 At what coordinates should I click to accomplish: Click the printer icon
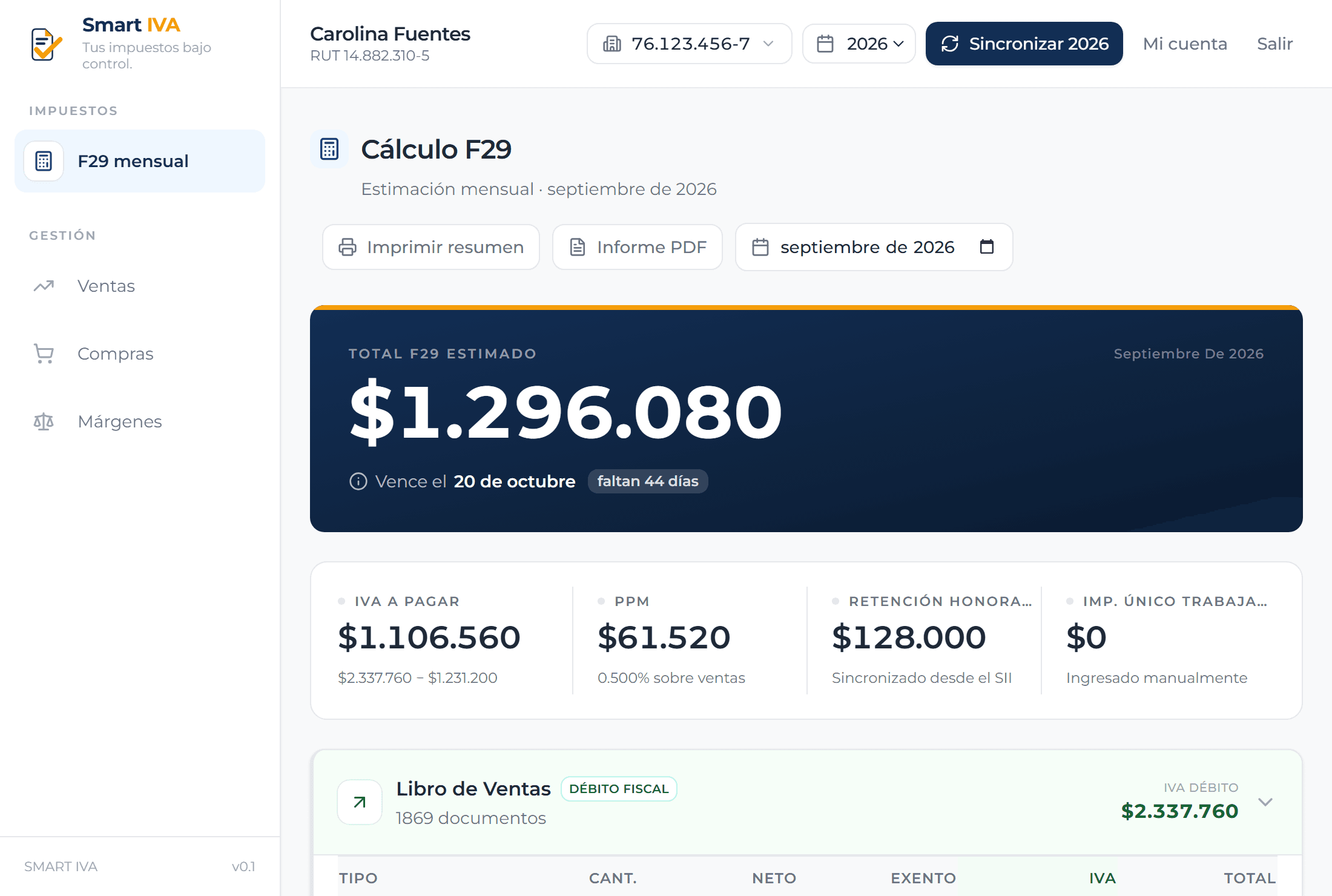348,247
